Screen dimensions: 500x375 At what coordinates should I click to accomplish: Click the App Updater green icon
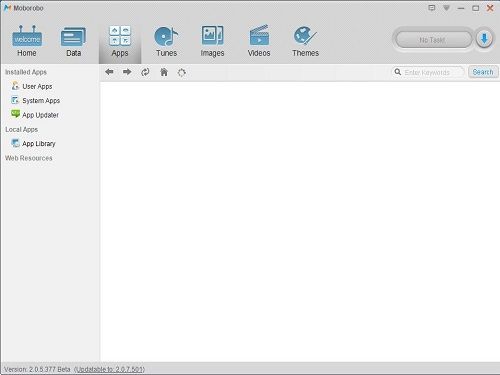(15, 114)
